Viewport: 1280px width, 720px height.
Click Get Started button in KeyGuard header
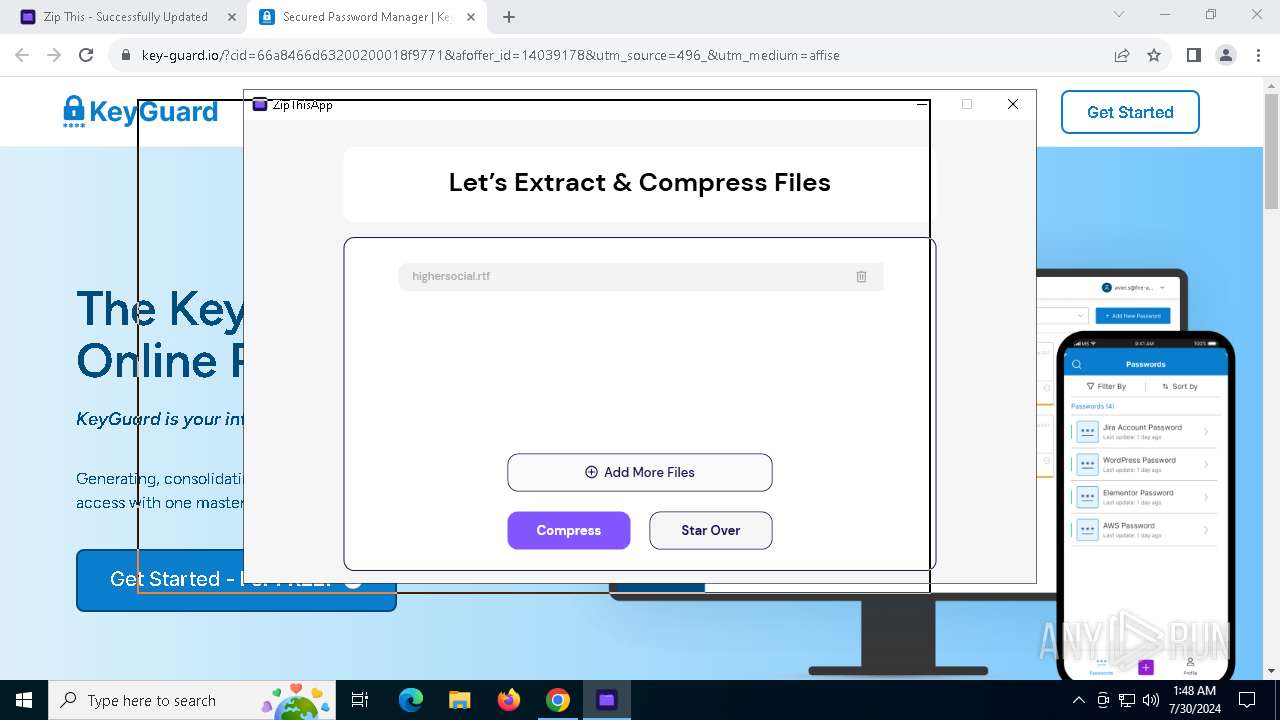1130,112
